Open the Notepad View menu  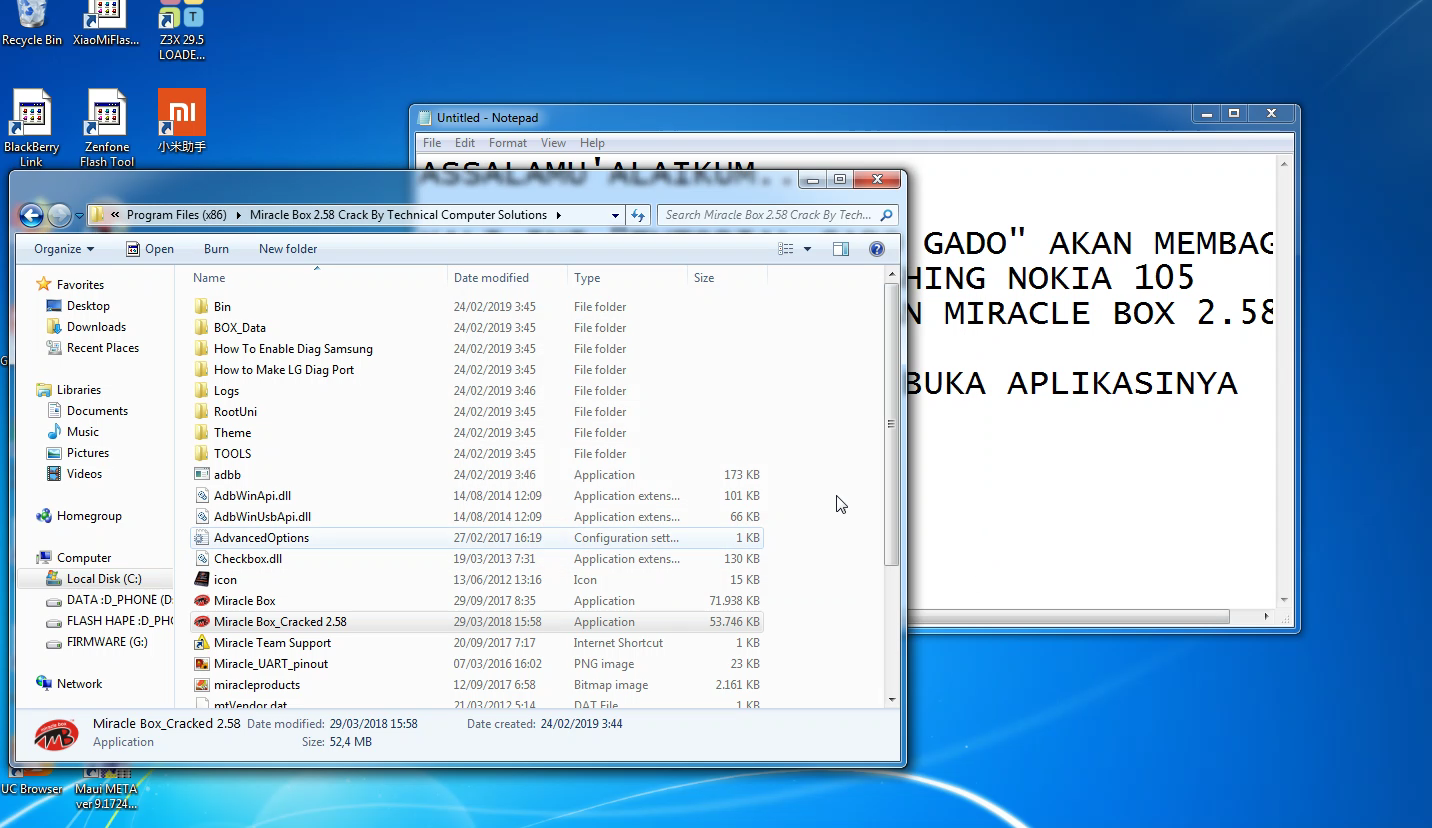(x=553, y=143)
